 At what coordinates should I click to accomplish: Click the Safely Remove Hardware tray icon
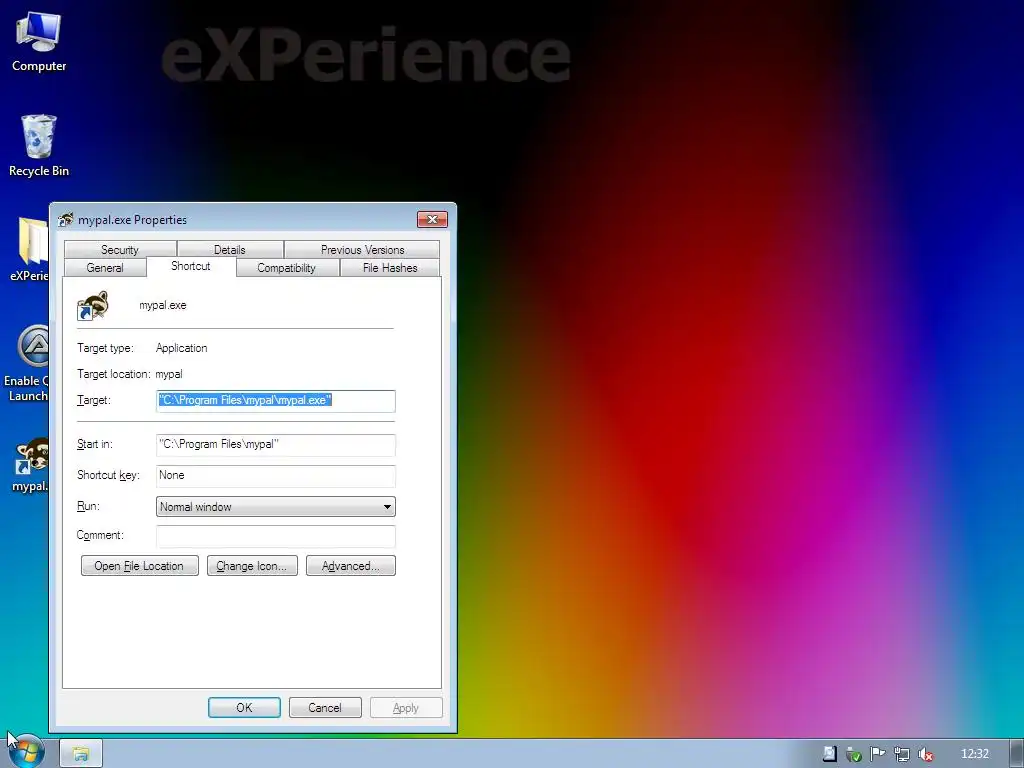point(854,754)
